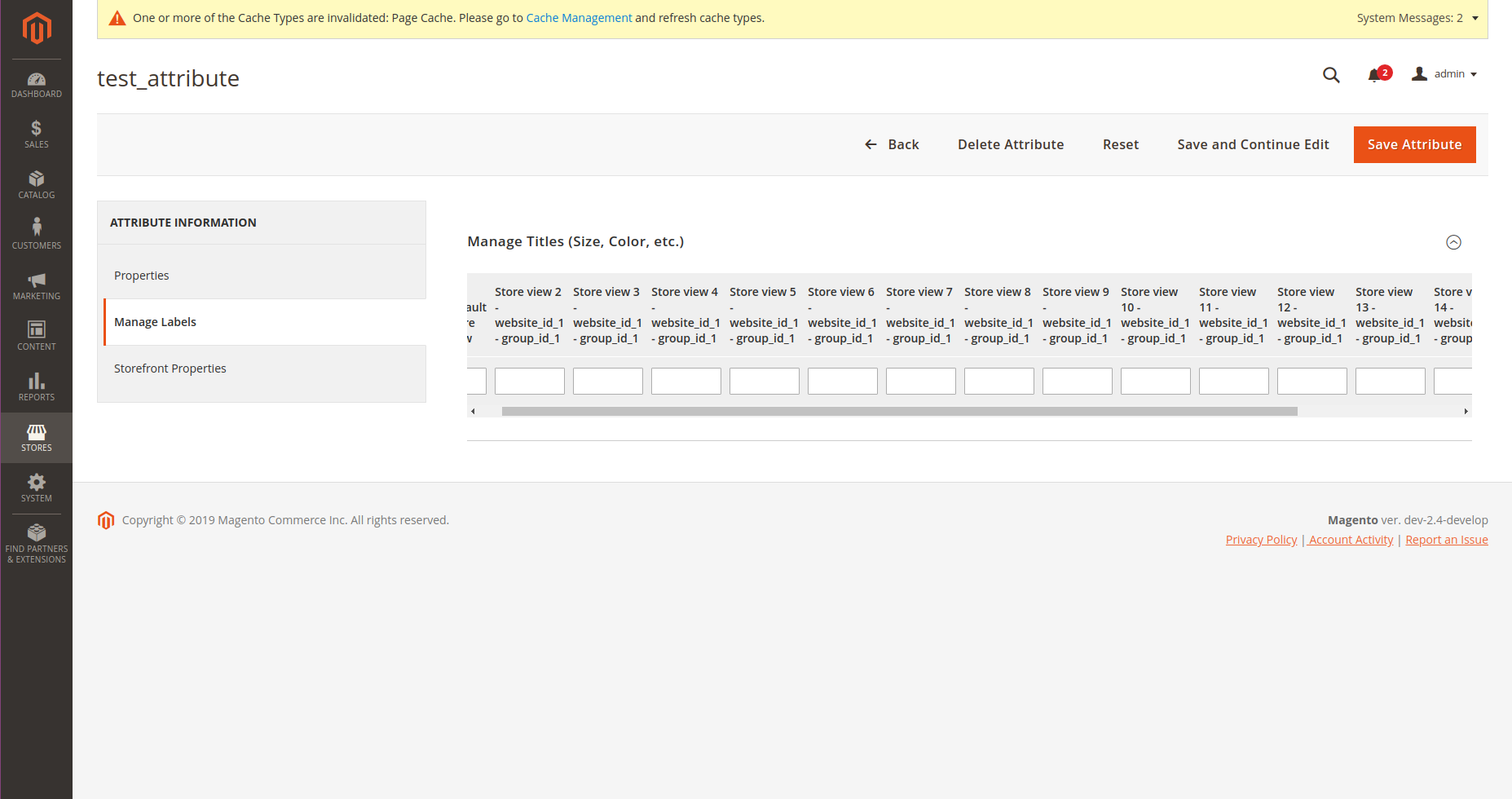Switch to the Properties tab
Viewport: 1512px width, 799px height.
[x=141, y=275]
